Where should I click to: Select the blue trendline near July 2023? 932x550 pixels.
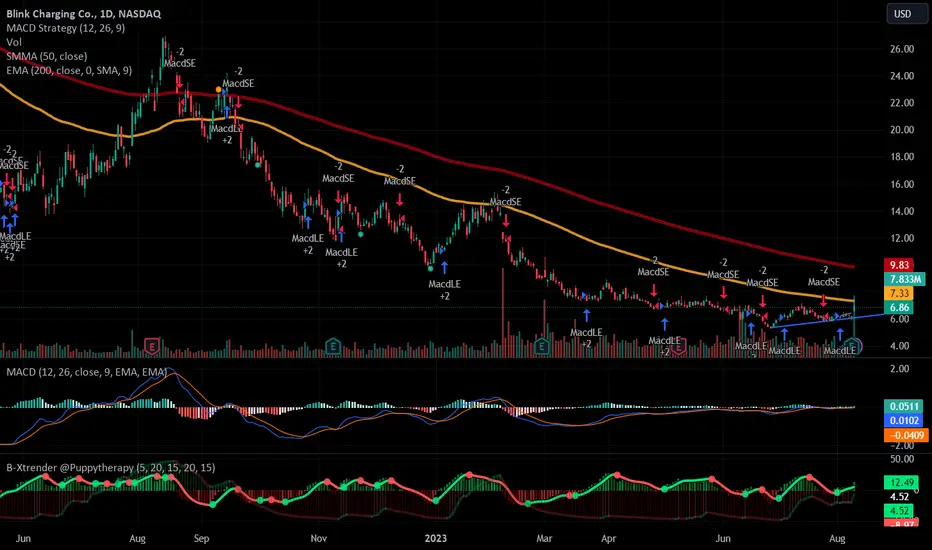(826, 321)
